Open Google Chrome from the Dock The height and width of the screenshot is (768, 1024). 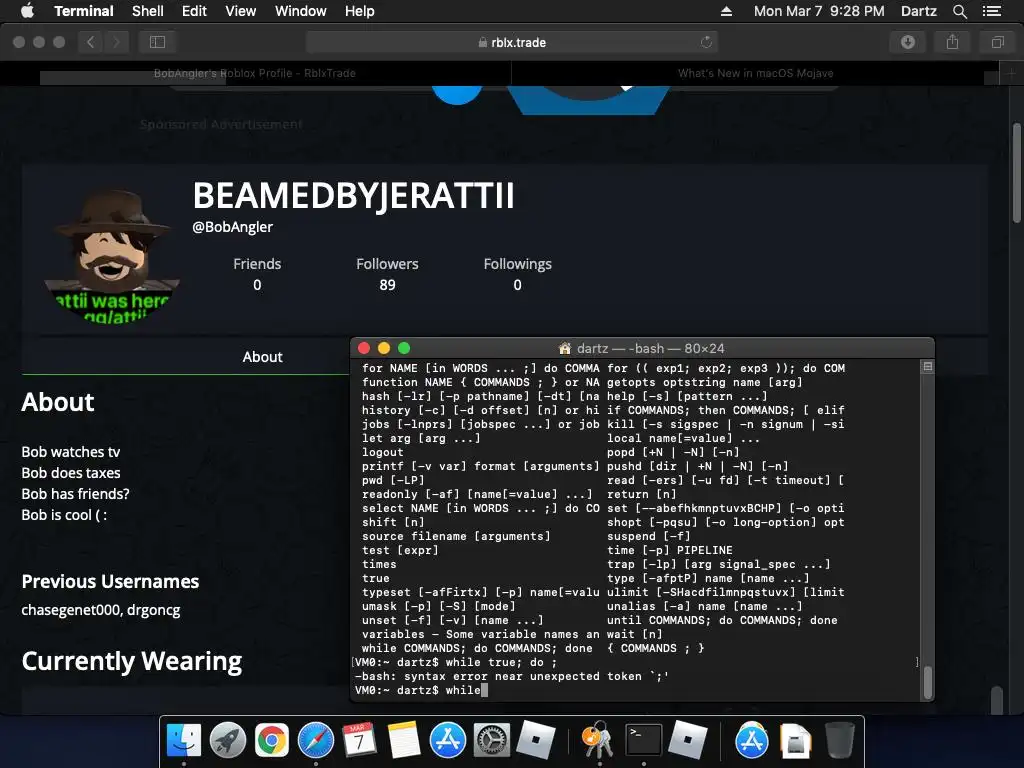coord(272,741)
